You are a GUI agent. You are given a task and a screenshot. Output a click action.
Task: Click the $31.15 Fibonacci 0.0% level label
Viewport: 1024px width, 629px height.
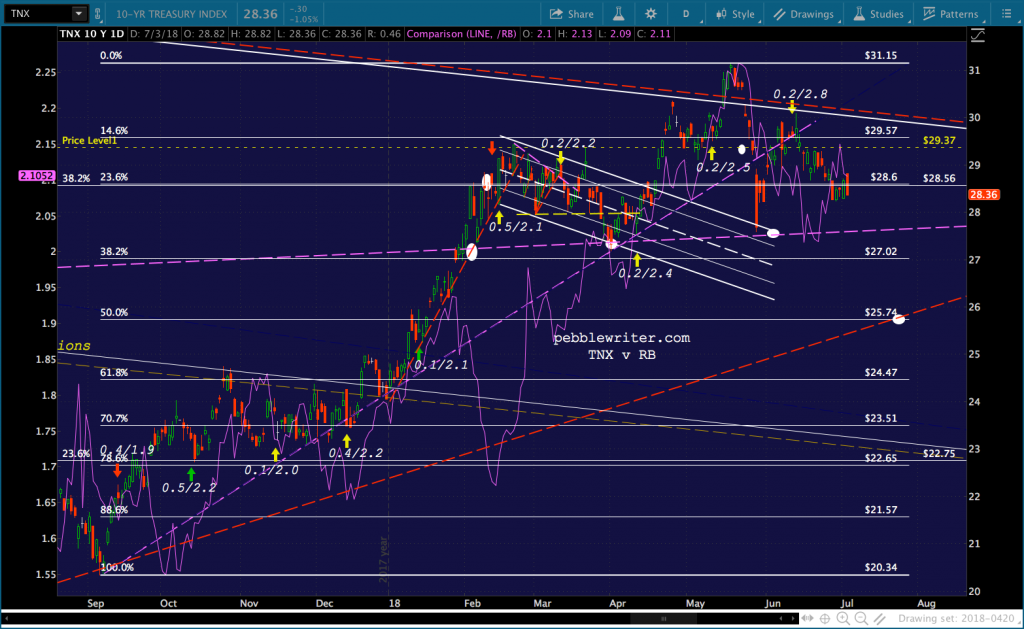(880, 56)
